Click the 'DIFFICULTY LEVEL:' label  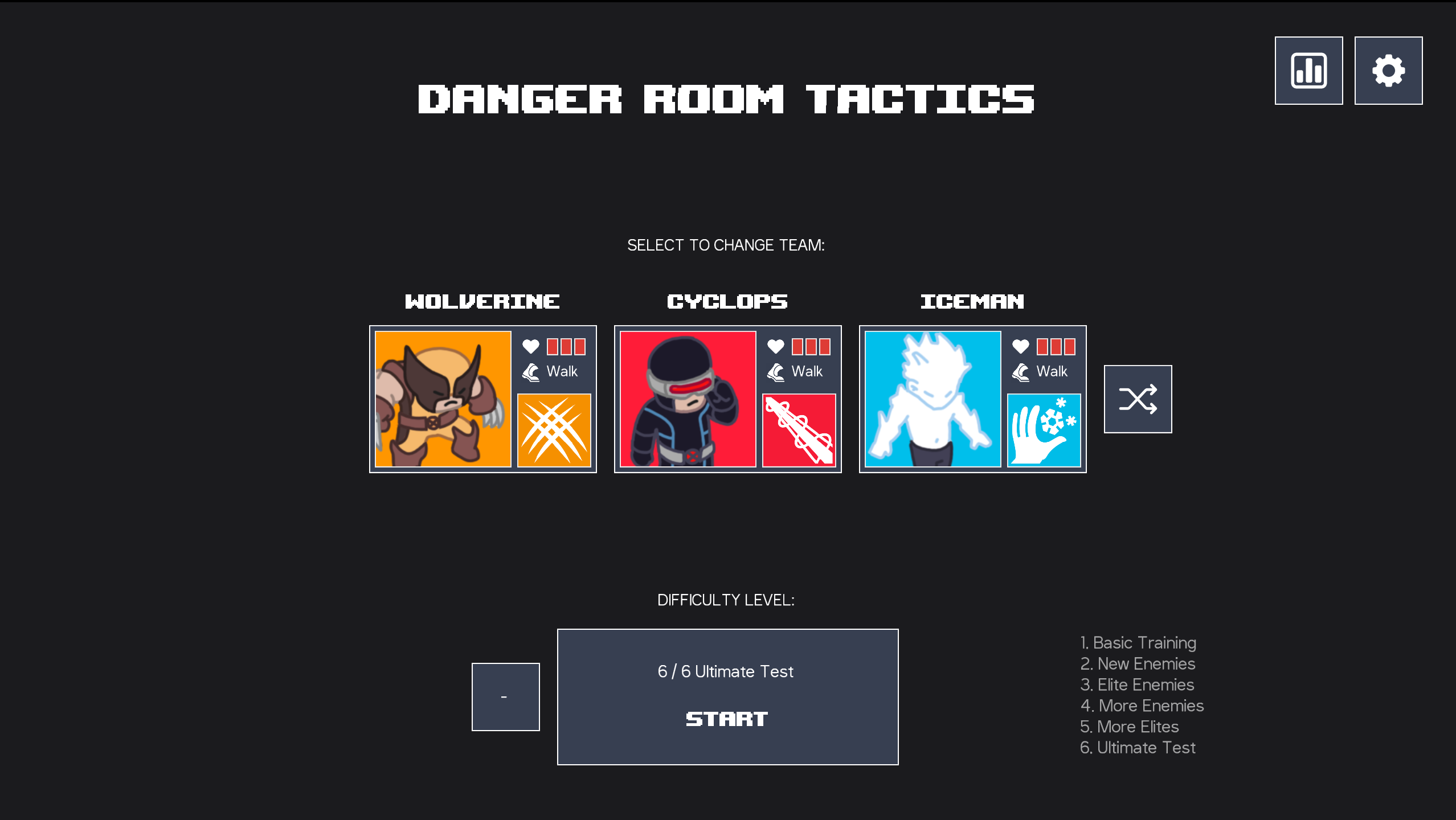coord(726,600)
